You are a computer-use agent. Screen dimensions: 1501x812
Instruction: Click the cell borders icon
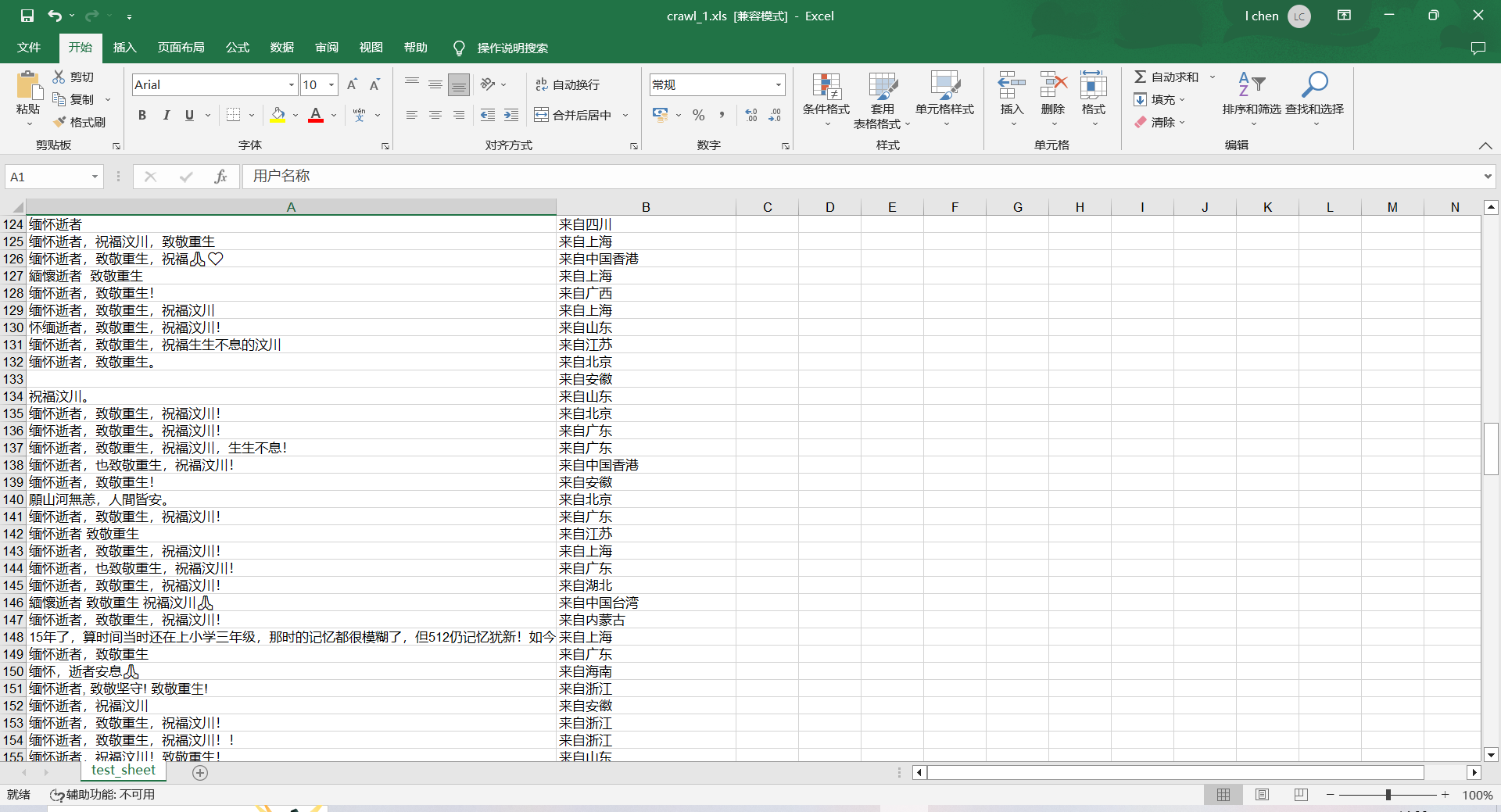coord(233,115)
